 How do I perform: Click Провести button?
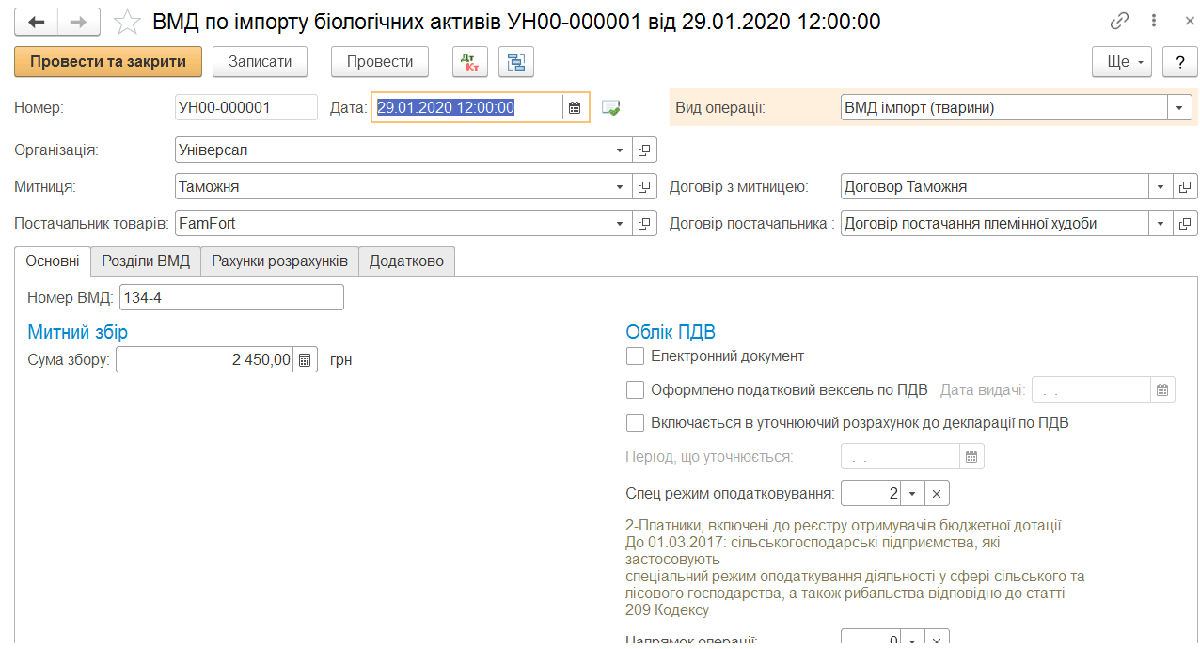click(x=380, y=62)
